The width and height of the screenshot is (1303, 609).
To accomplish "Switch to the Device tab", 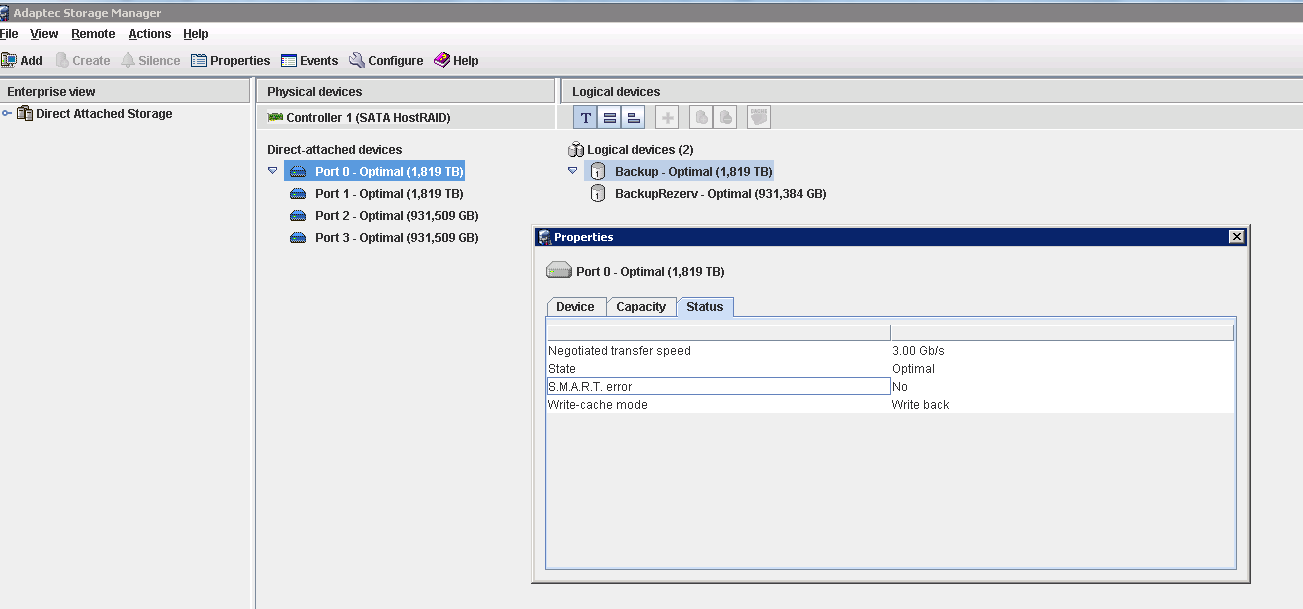I will tap(575, 307).
